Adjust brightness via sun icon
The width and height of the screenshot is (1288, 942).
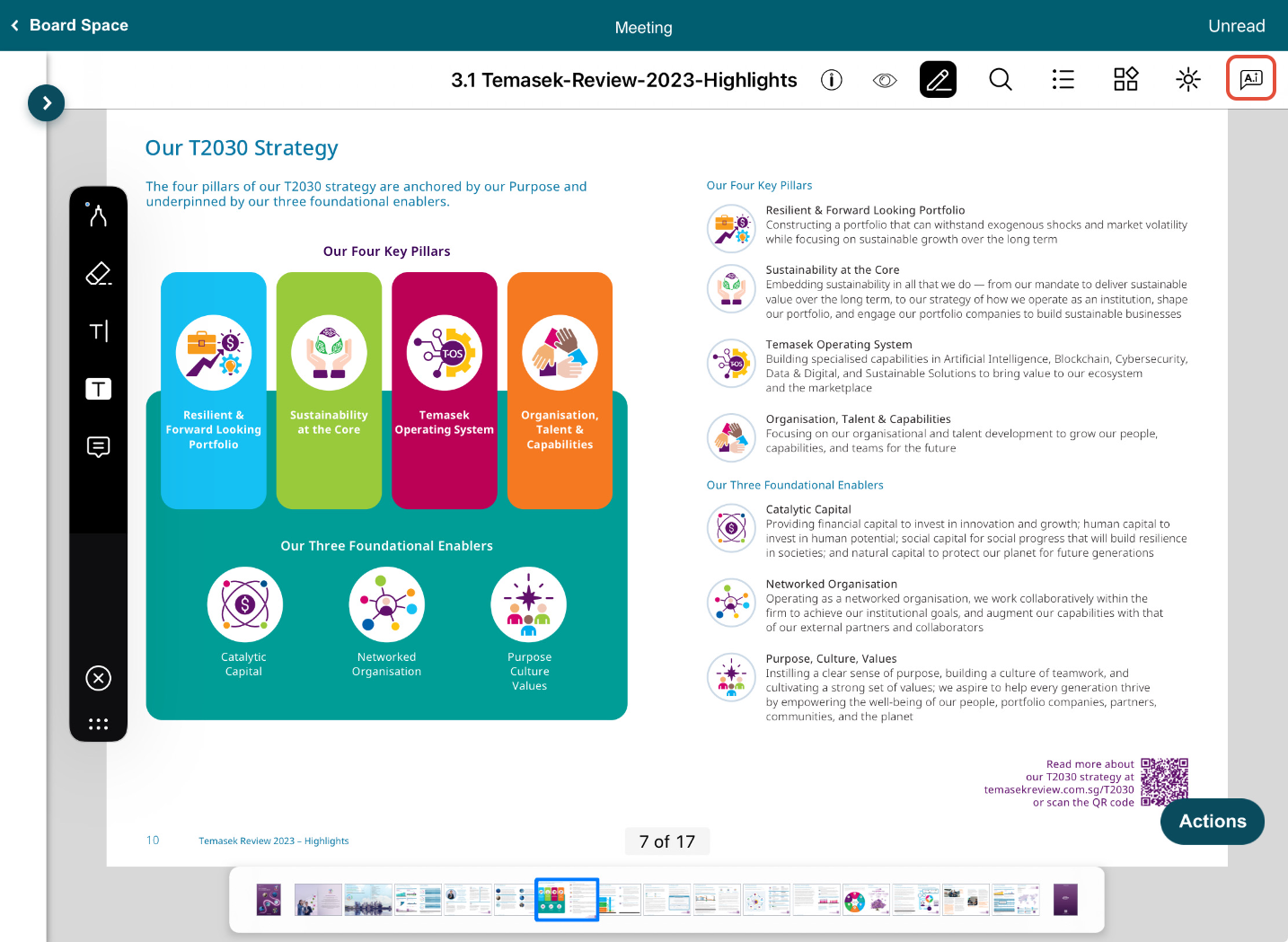click(1188, 80)
